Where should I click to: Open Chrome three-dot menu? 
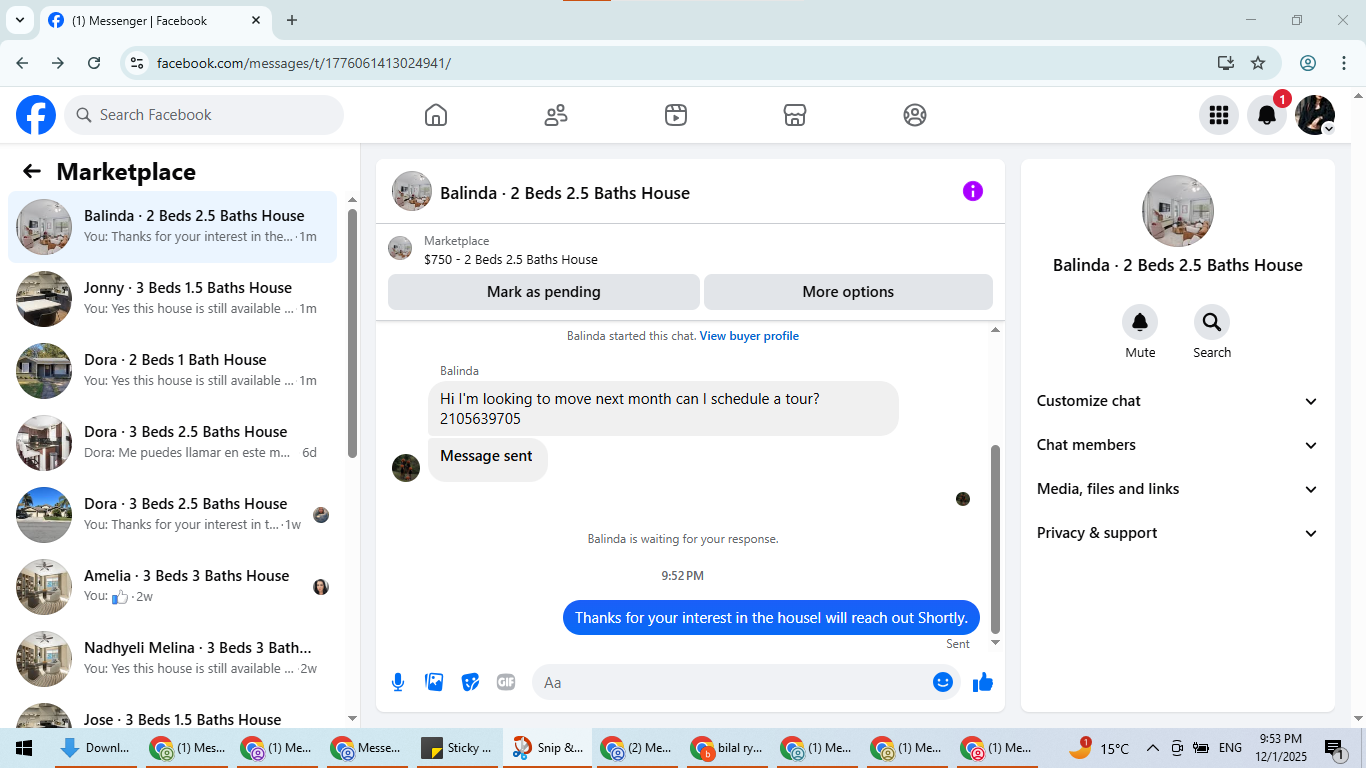click(x=1343, y=63)
